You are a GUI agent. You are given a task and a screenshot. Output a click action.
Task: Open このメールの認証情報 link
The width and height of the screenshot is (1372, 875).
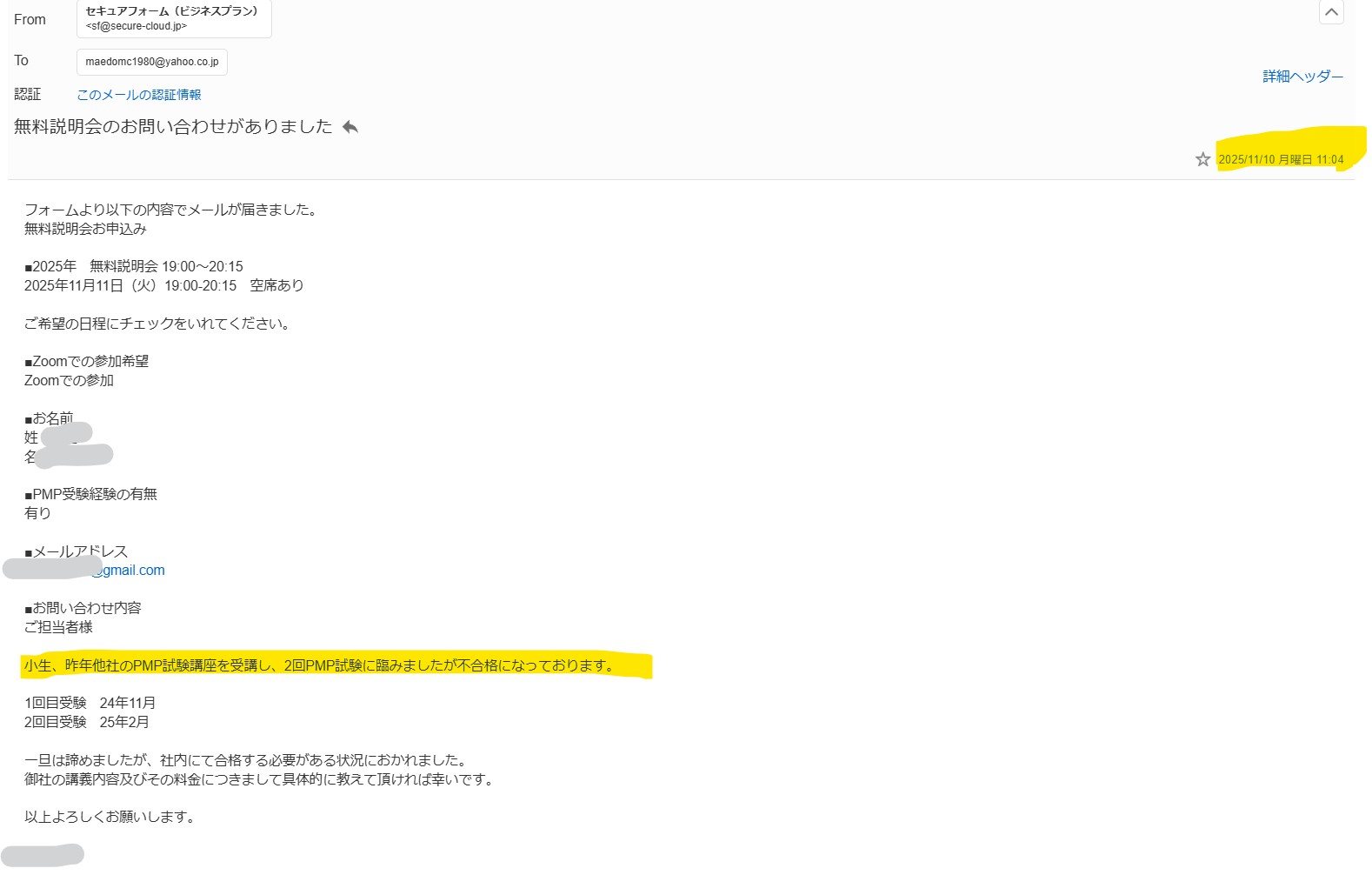point(139,95)
